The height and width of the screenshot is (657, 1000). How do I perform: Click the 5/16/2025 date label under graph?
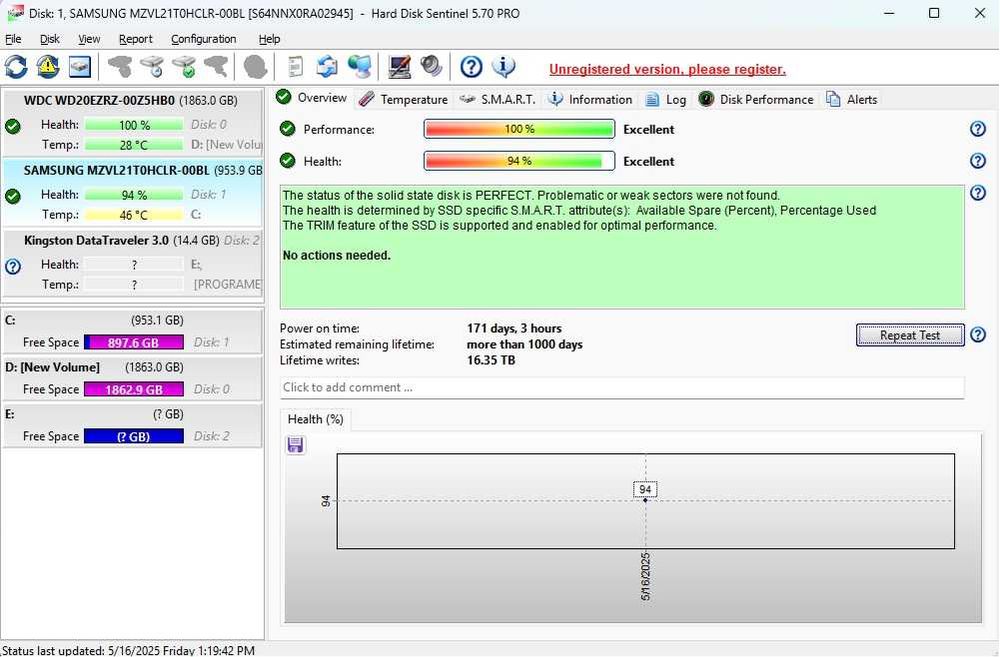(x=645, y=577)
